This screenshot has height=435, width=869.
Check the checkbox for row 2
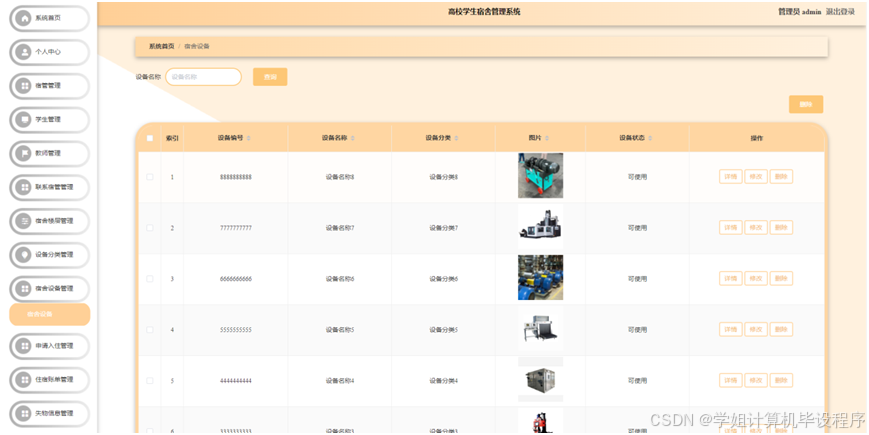pyautogui.click(x=150, y=228)
